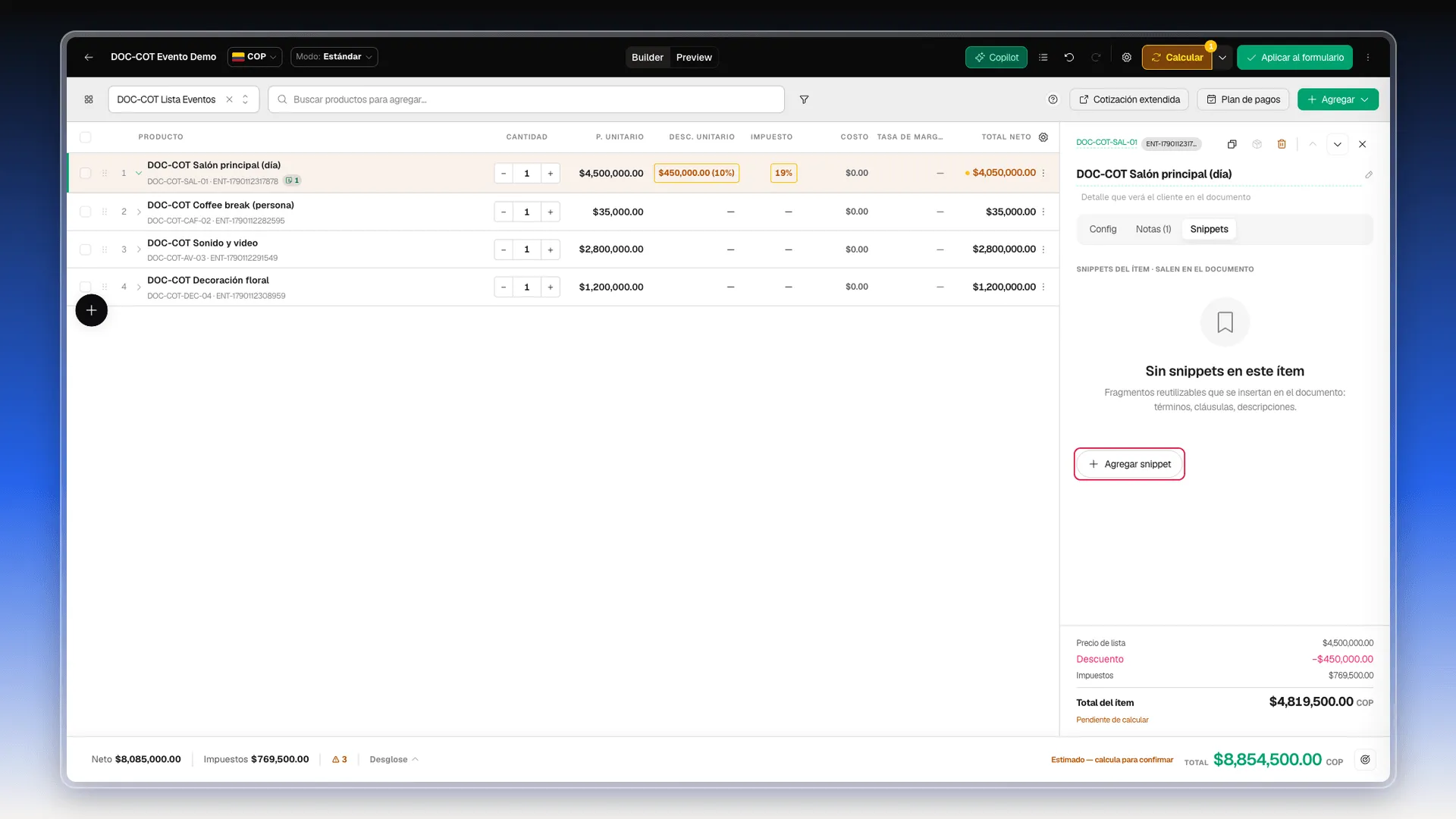Clear the DOC-COT Lista Eventos selection
Image resolution: width=1456 pixels, height=819 pixels.
229,99
